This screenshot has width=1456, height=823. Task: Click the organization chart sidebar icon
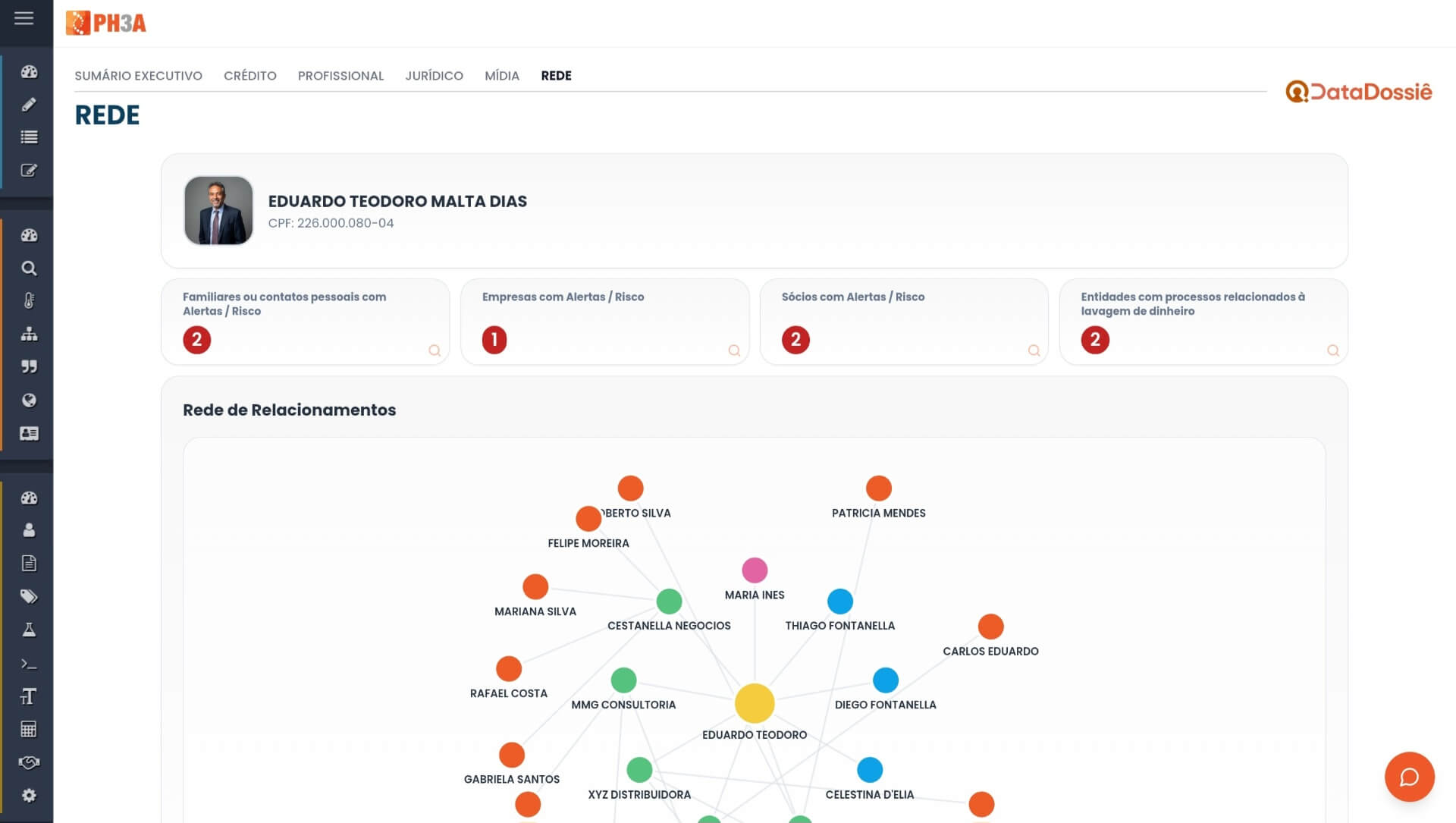(x=29, y=334)
